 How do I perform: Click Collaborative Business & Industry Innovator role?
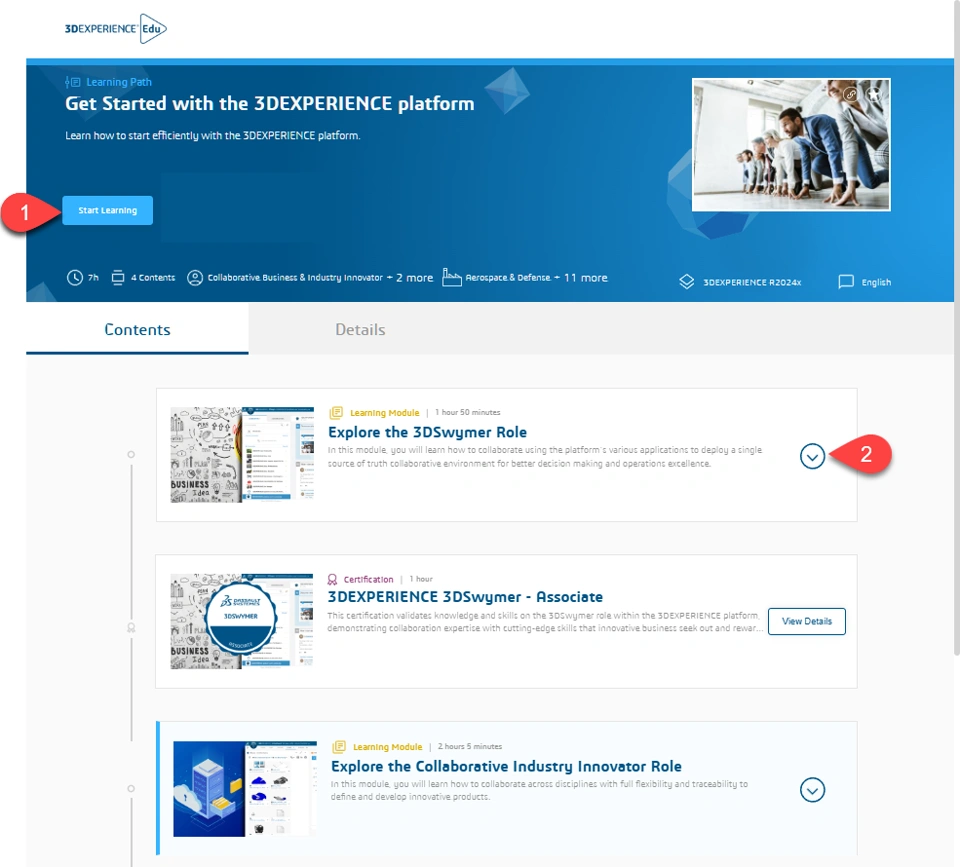(295, 277)
